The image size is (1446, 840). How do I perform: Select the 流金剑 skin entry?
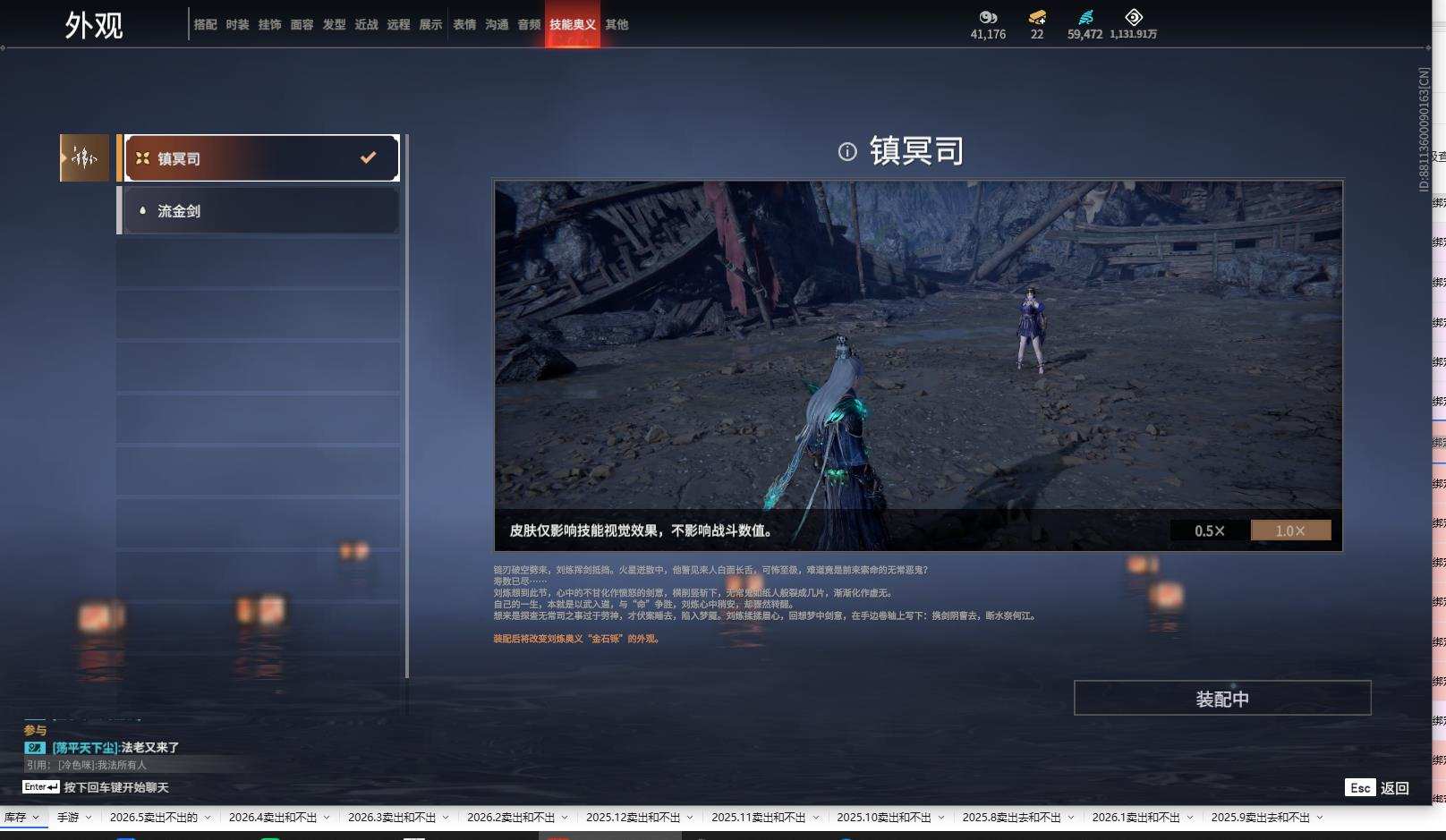[261, 211]
